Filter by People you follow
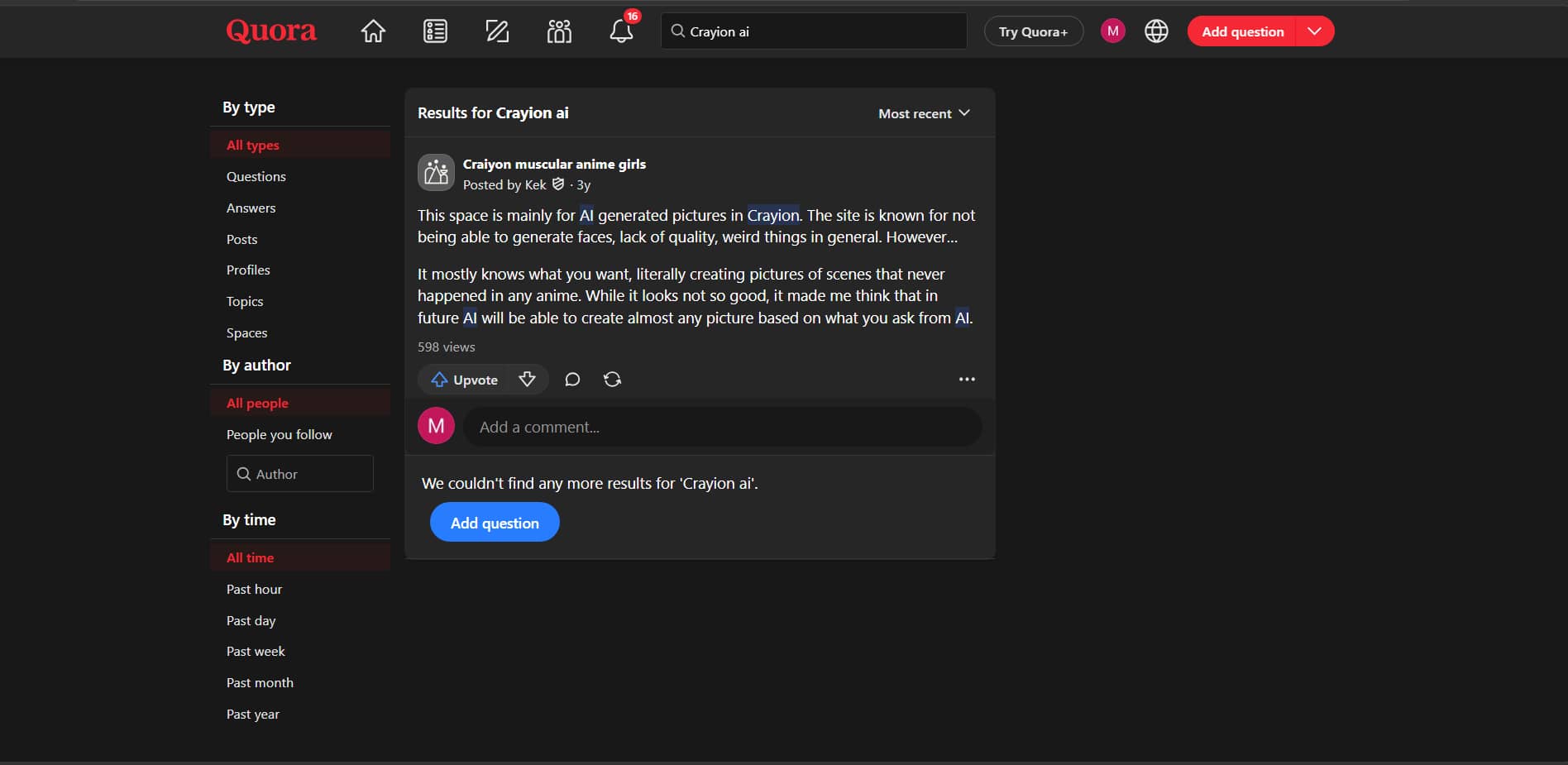The width and height of the screenshot is (1568, 765). point(280,434)
